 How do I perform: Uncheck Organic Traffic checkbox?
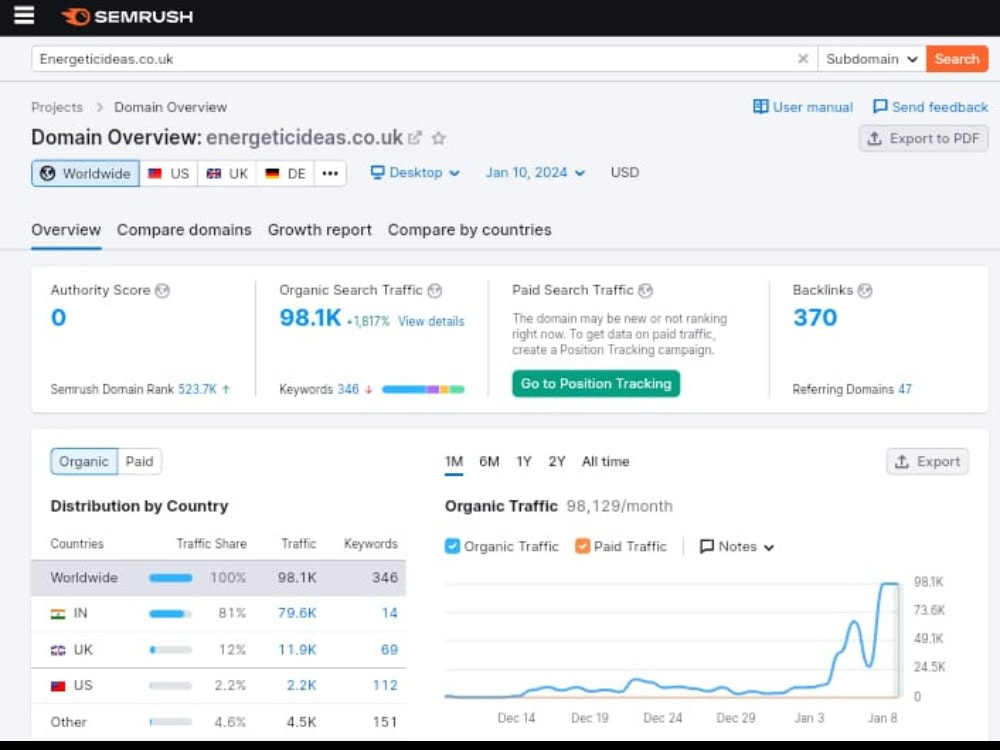[x=452, y=546]
